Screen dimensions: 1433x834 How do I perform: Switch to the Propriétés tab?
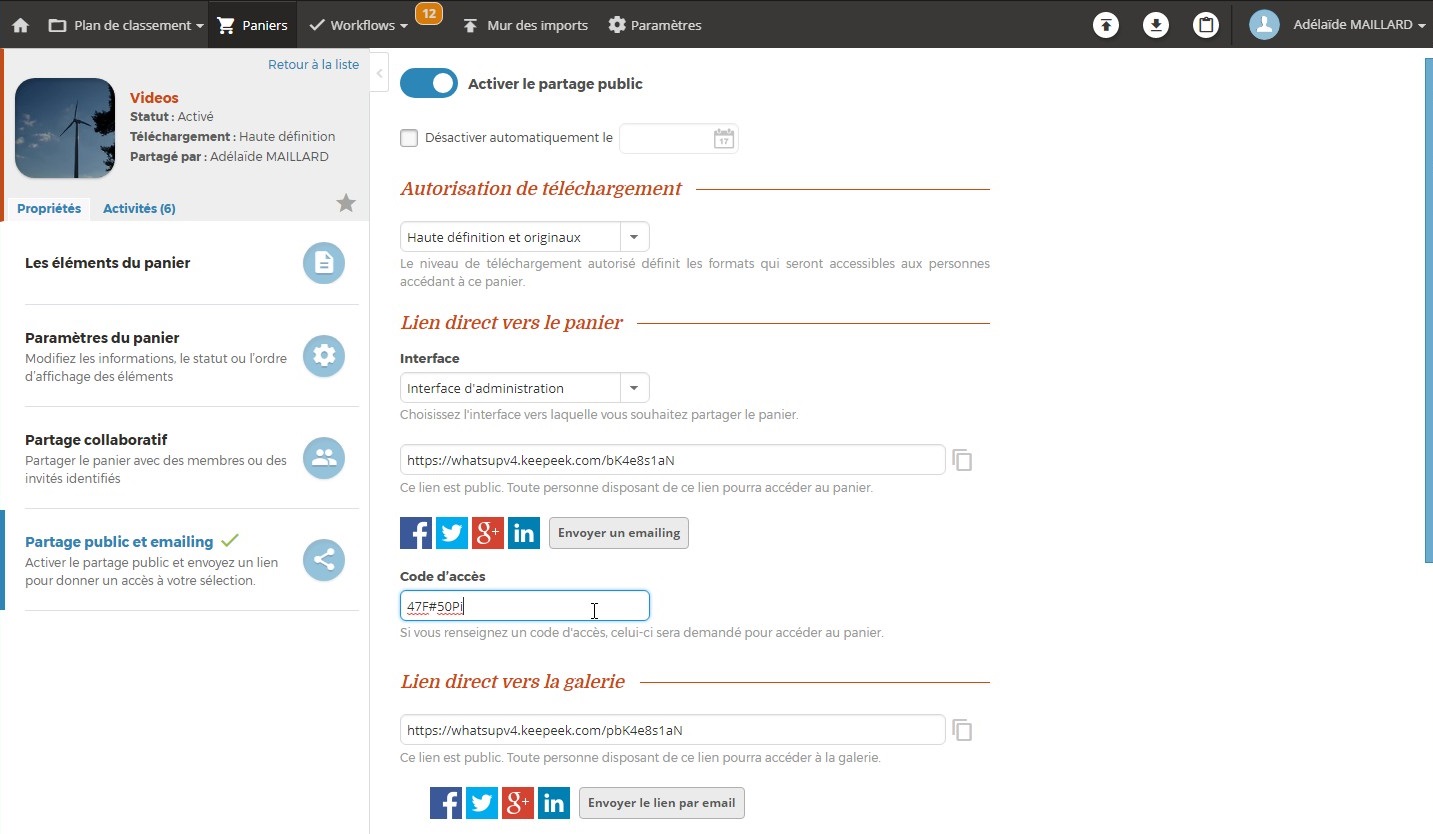pyautogui.click(x=49, y=209)
